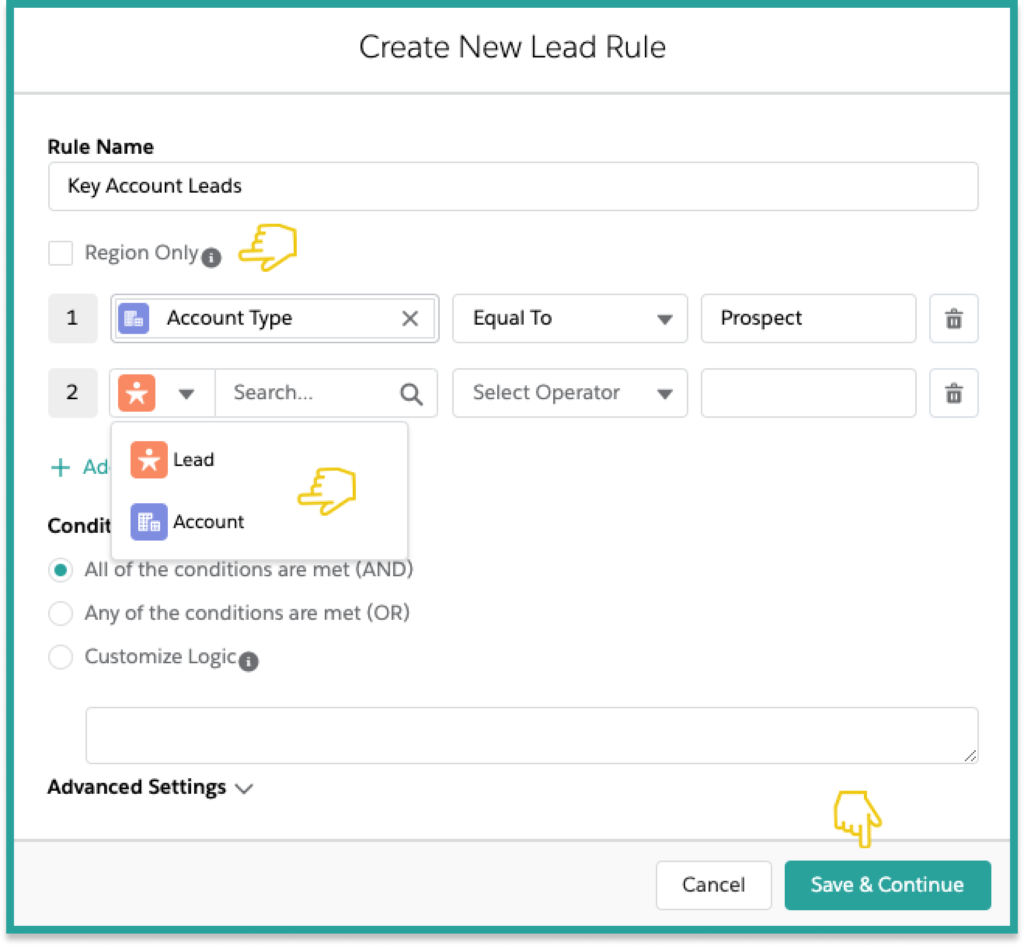
Task: Click the orange Lead object icon in row 2
Action: pyautogui.click(x=136, y=393)
